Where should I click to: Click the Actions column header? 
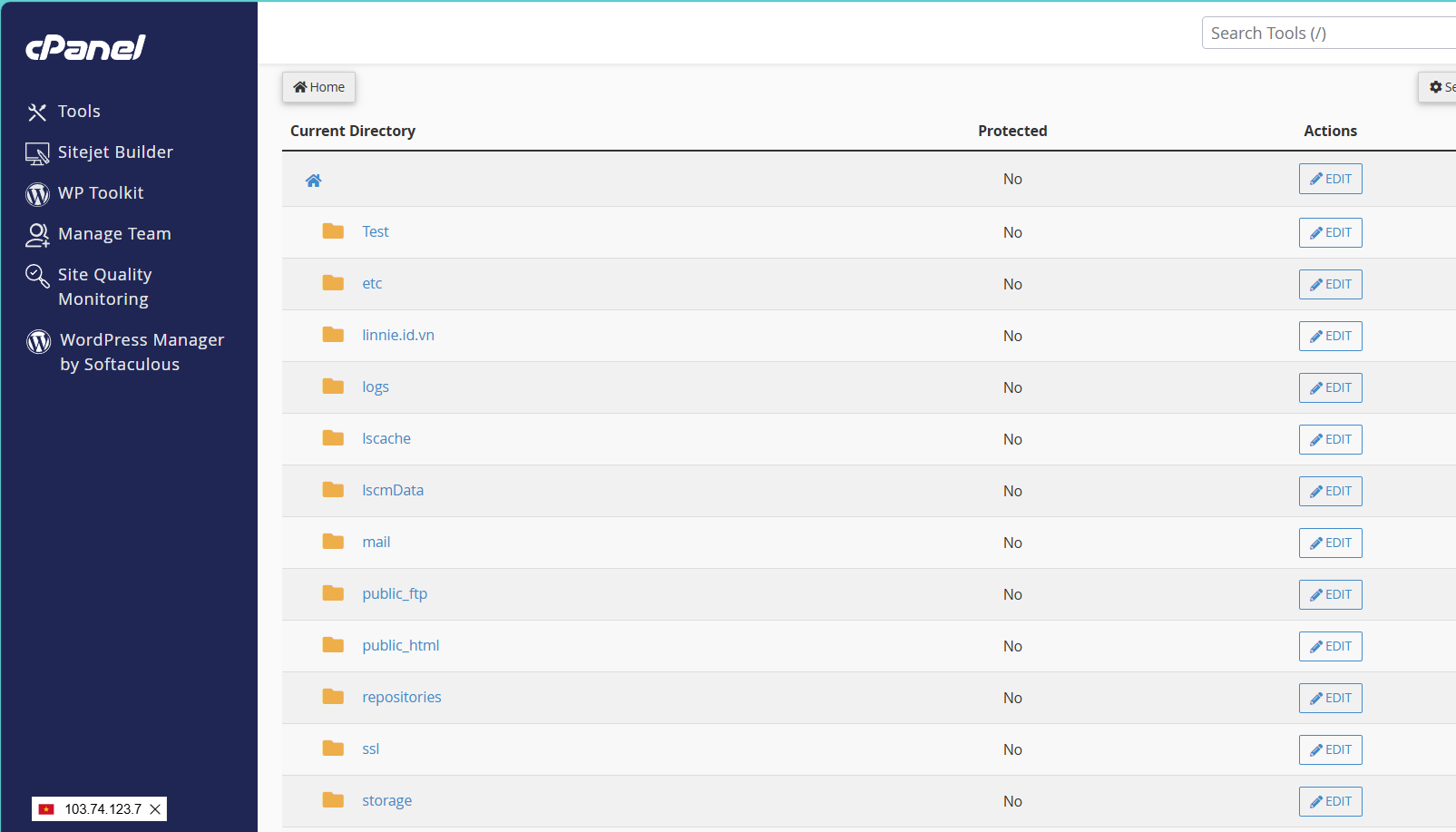point(1330,131)
